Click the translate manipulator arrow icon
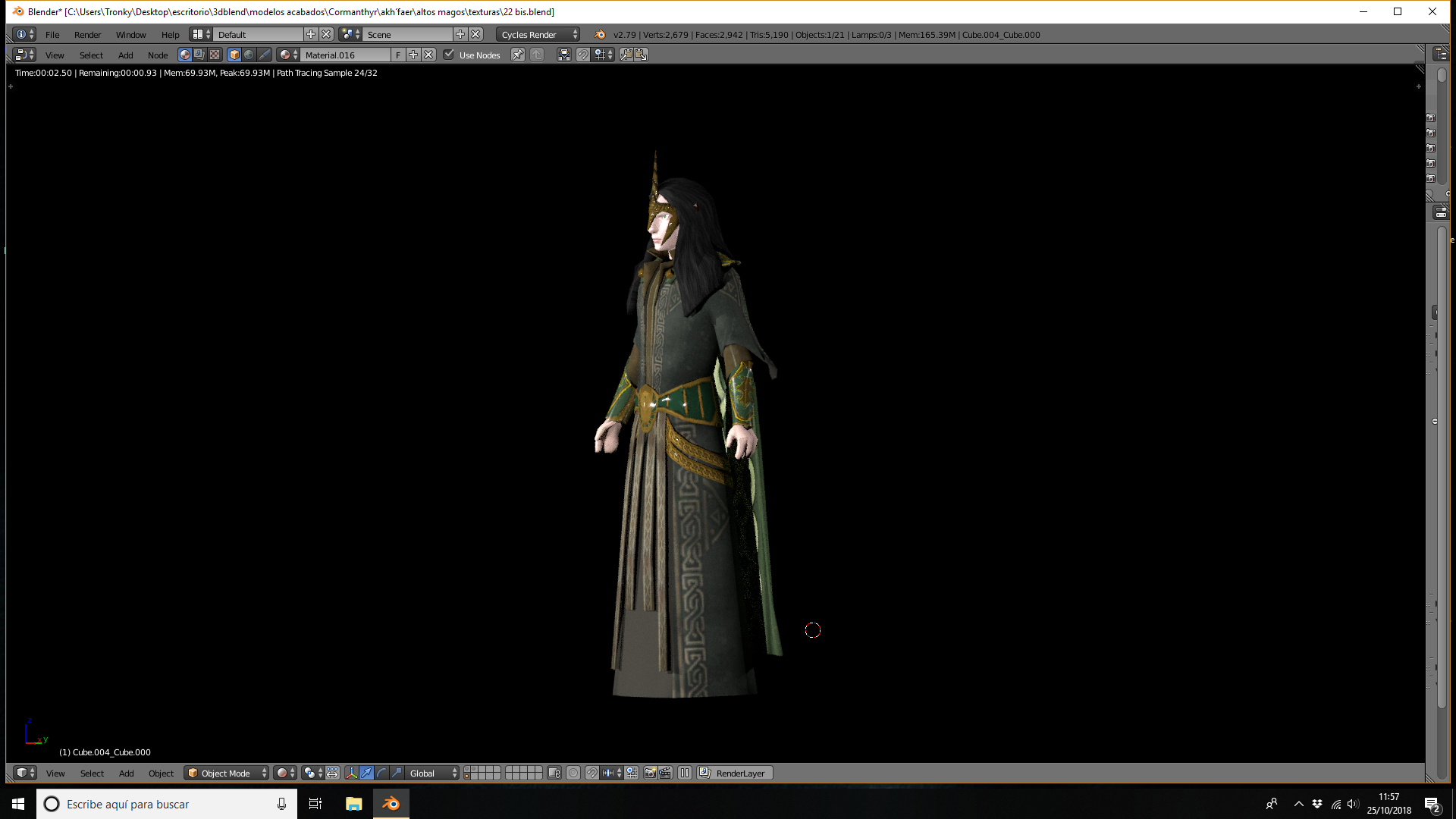Viewport: 1456px width, 819px height. [x=366, y=773]
